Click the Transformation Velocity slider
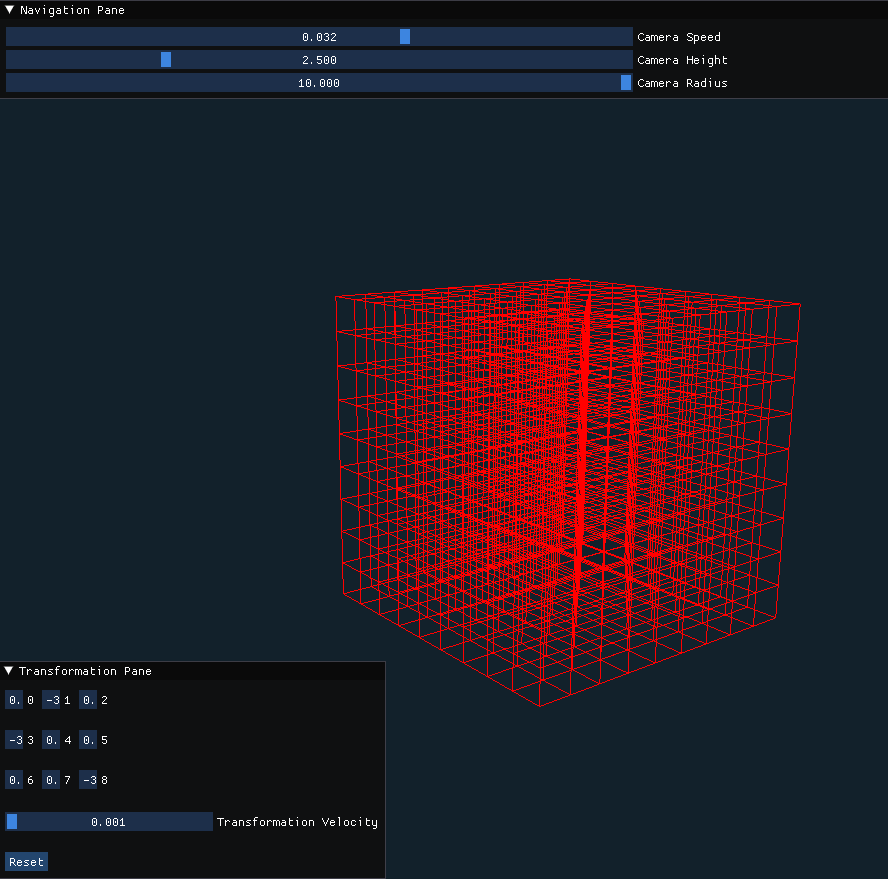888x879 pixels. coord(109,822)
